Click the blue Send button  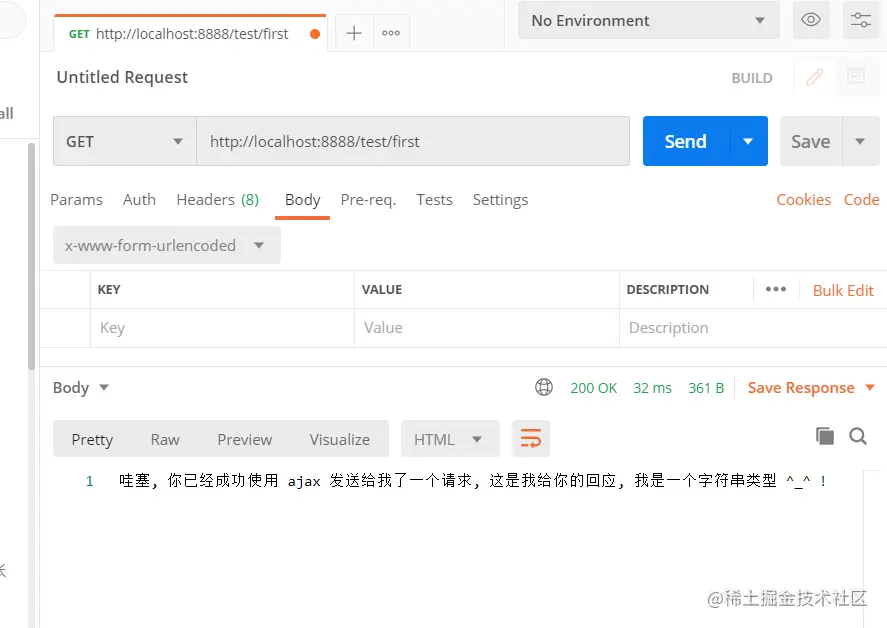(686, 141)
